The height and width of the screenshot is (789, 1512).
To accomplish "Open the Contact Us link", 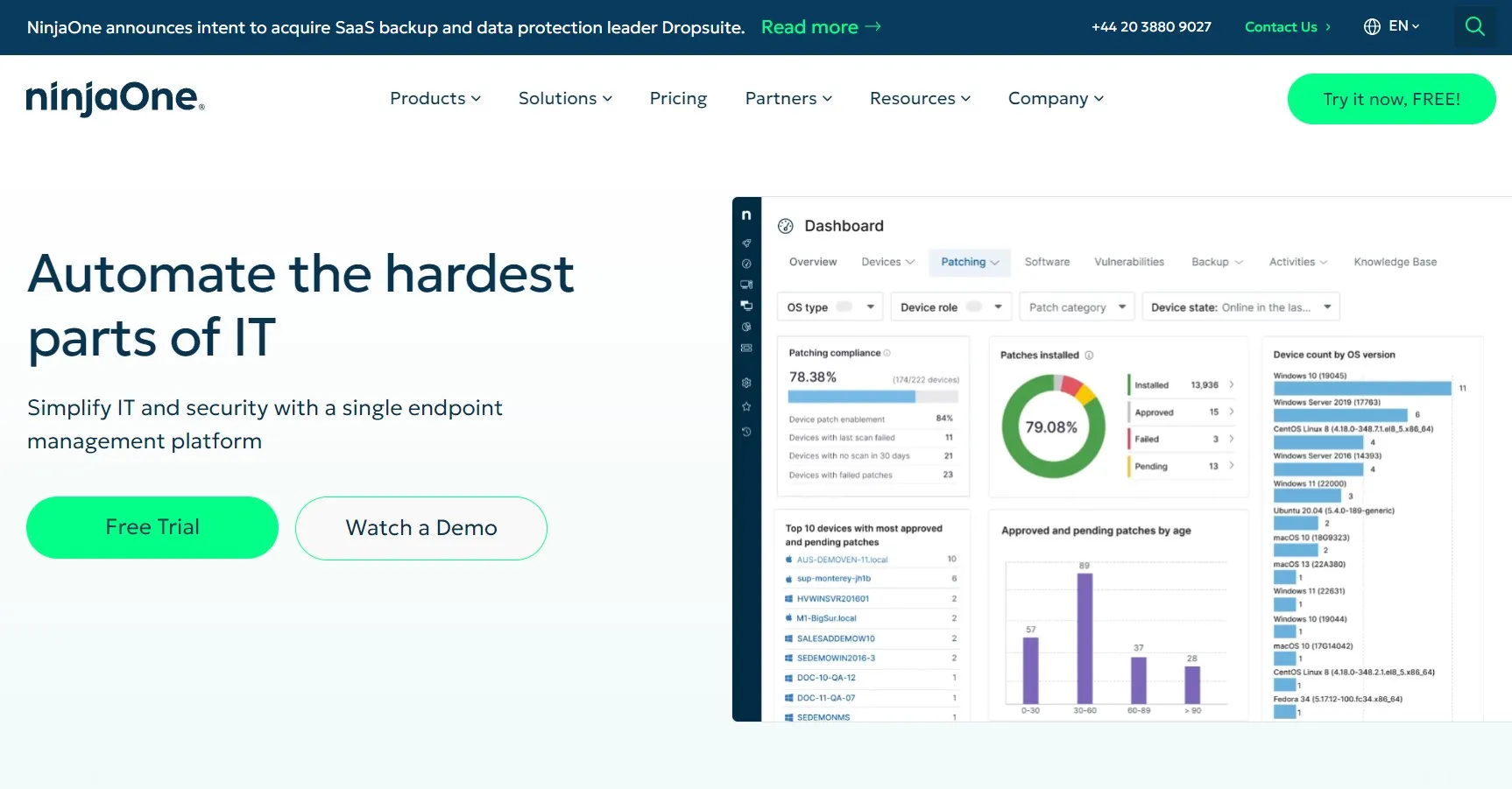I will tap(1288, 27).
